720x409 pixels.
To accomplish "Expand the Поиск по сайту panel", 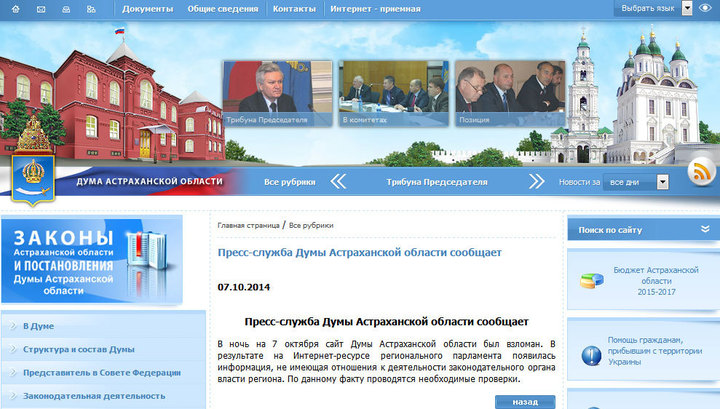I will (x=705, y=229).
